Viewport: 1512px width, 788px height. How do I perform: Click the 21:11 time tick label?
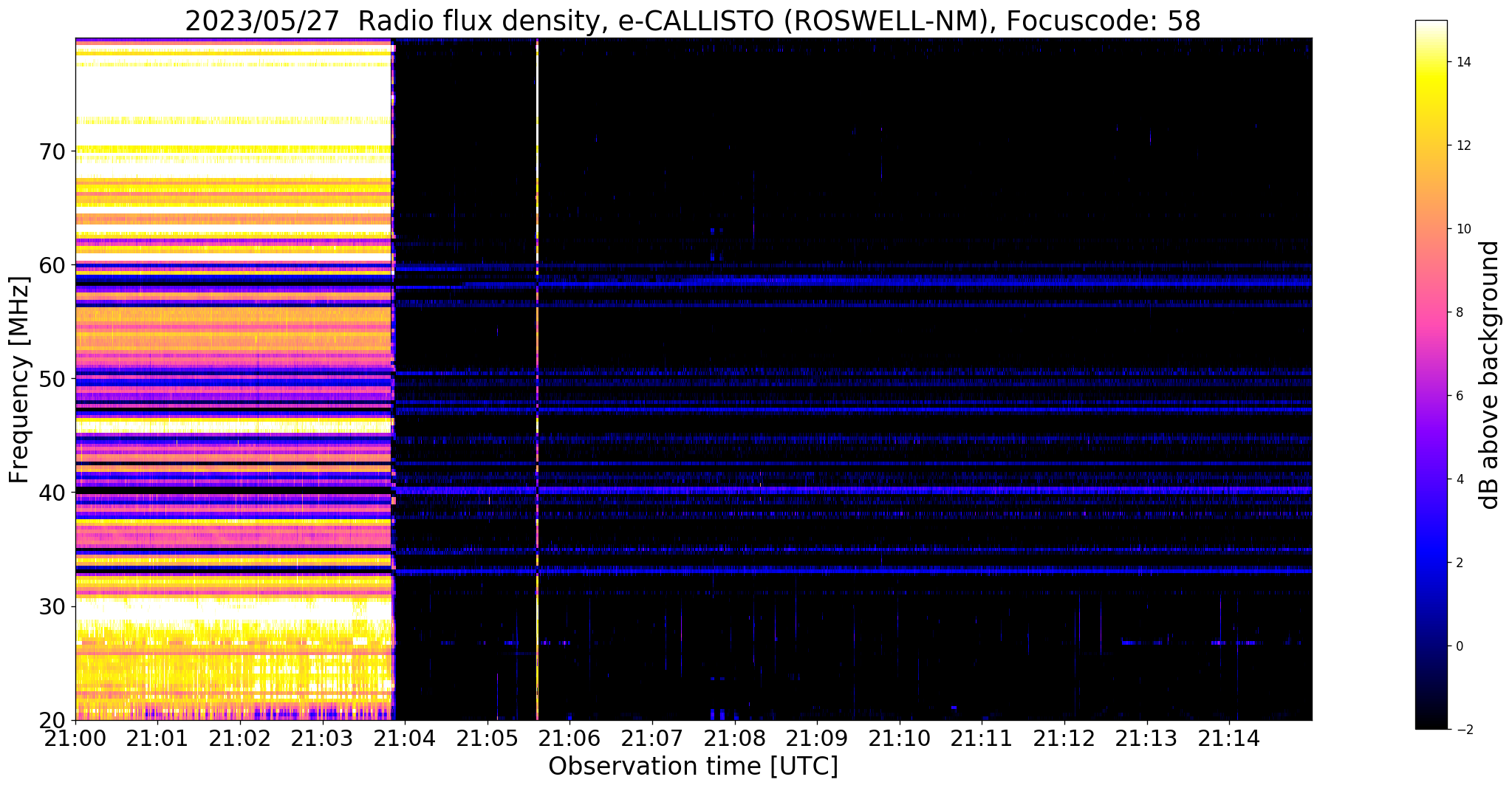pos(982,739)
